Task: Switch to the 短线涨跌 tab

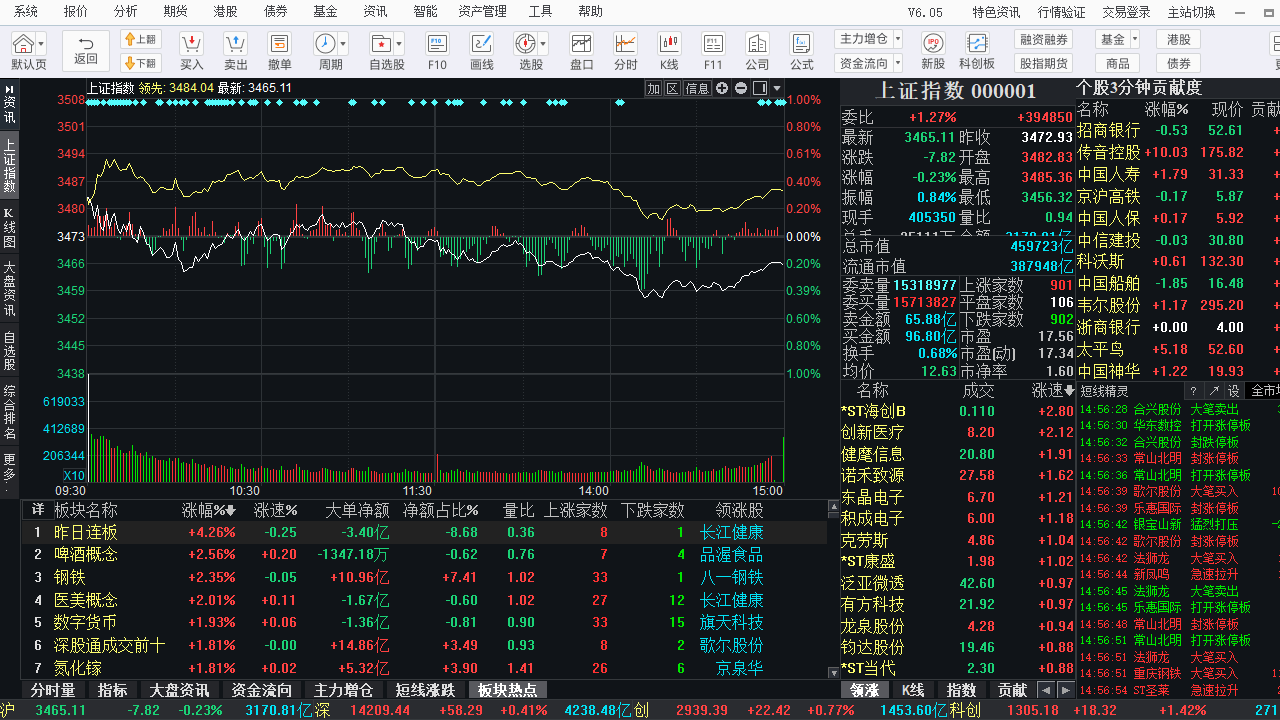Action: point(425,690)
